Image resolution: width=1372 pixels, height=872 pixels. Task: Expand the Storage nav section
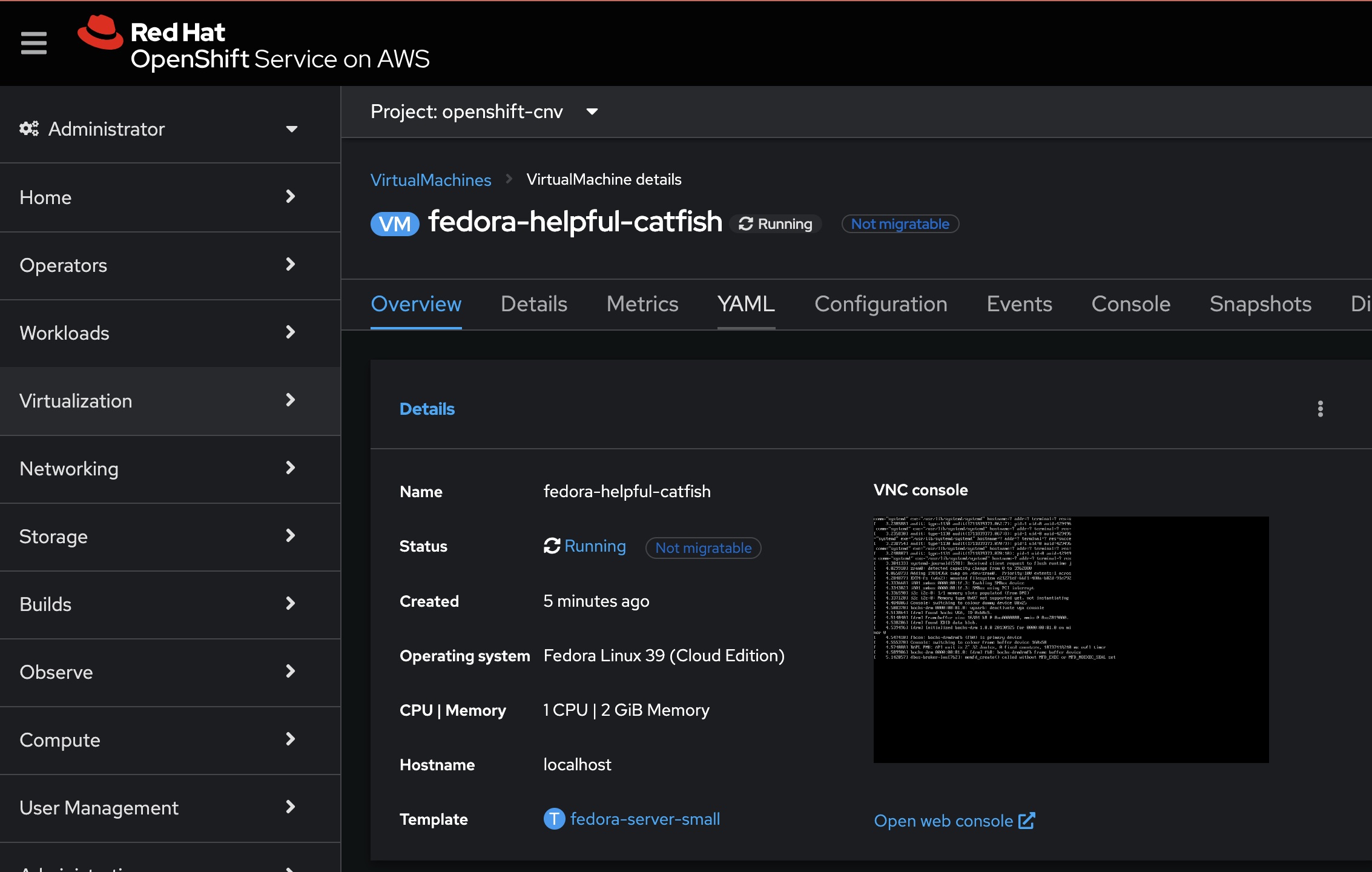pyautogui.click(x=291, y=536)
